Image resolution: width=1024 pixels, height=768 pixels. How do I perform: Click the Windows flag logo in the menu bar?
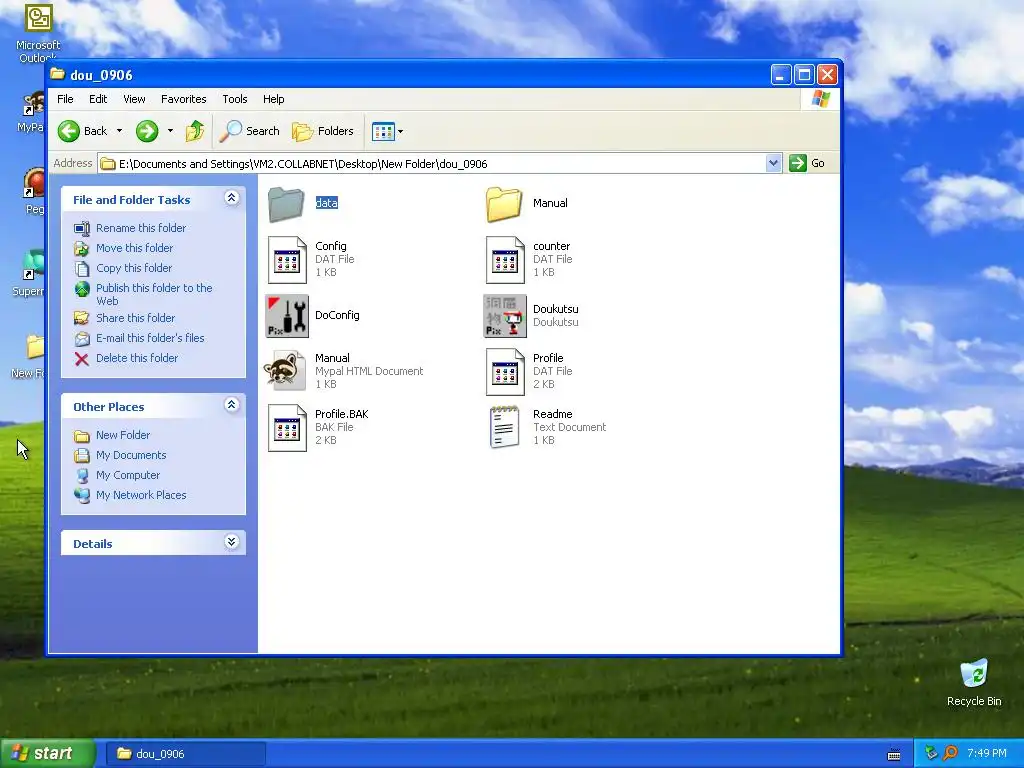point(820,99)
